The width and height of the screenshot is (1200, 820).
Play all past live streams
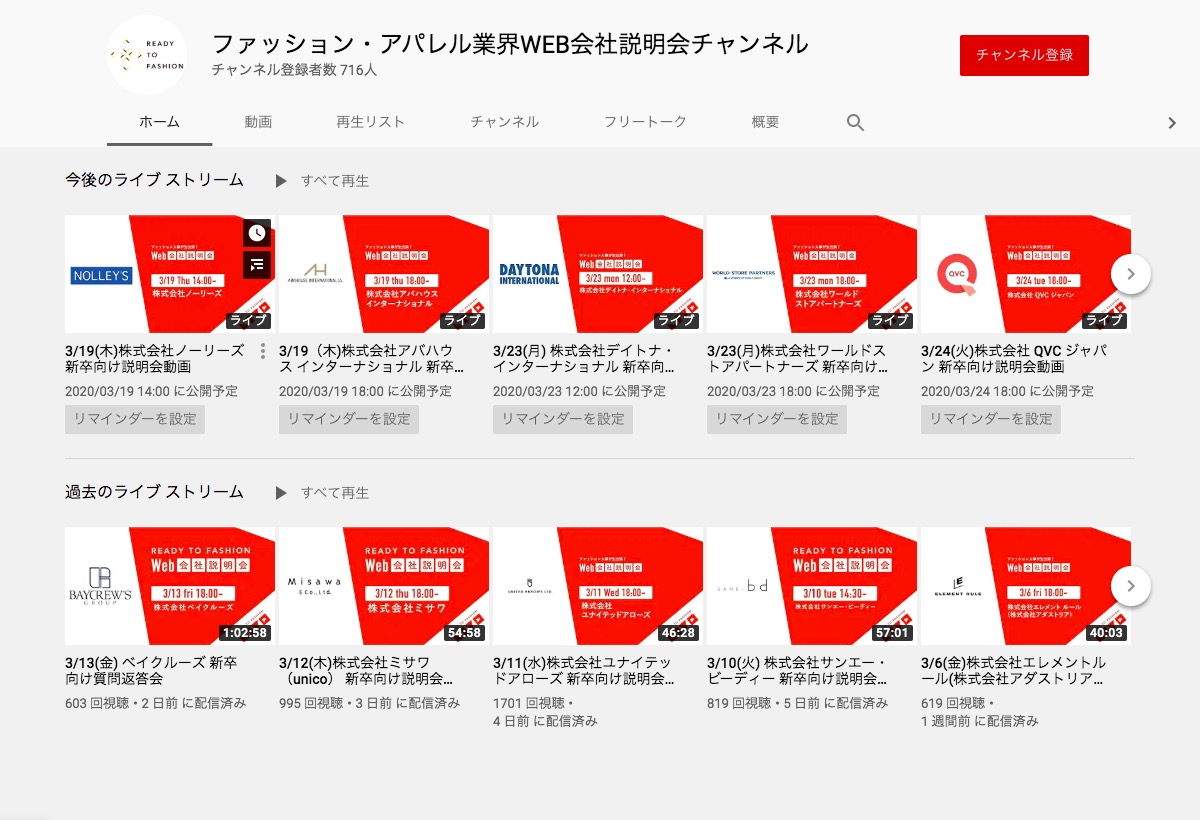tap(322, 493)
